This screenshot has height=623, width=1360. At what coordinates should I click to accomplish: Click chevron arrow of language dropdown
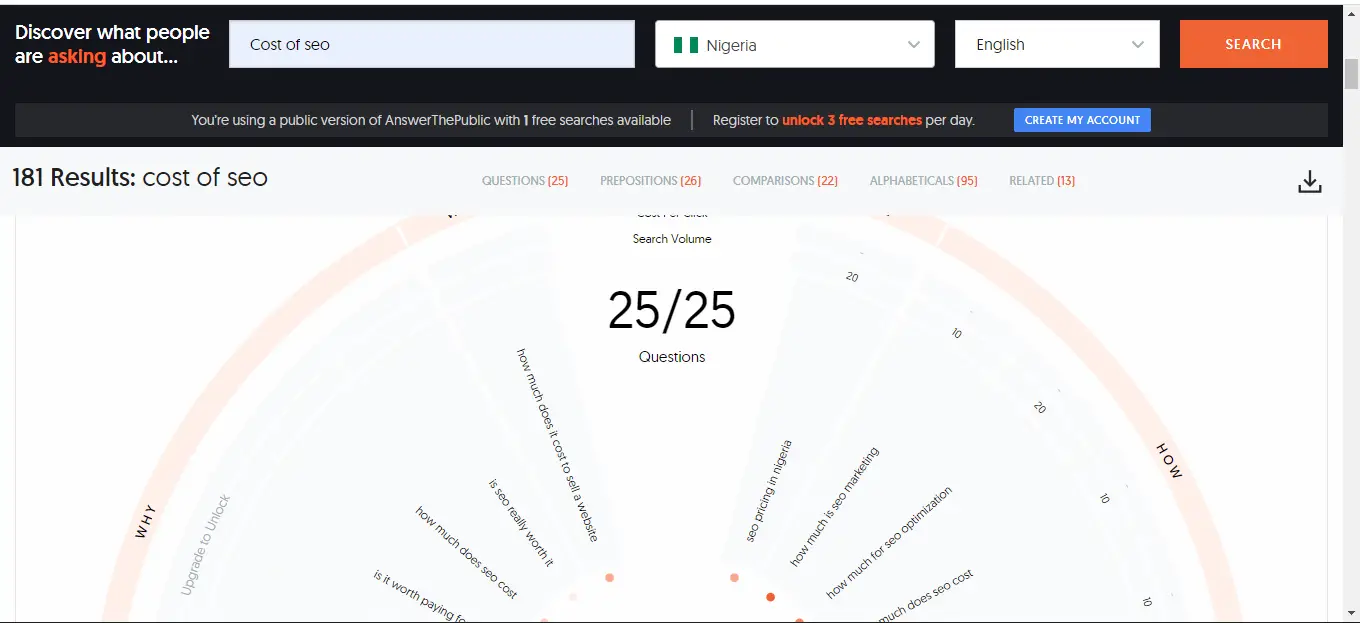[x=1138, y=45]
